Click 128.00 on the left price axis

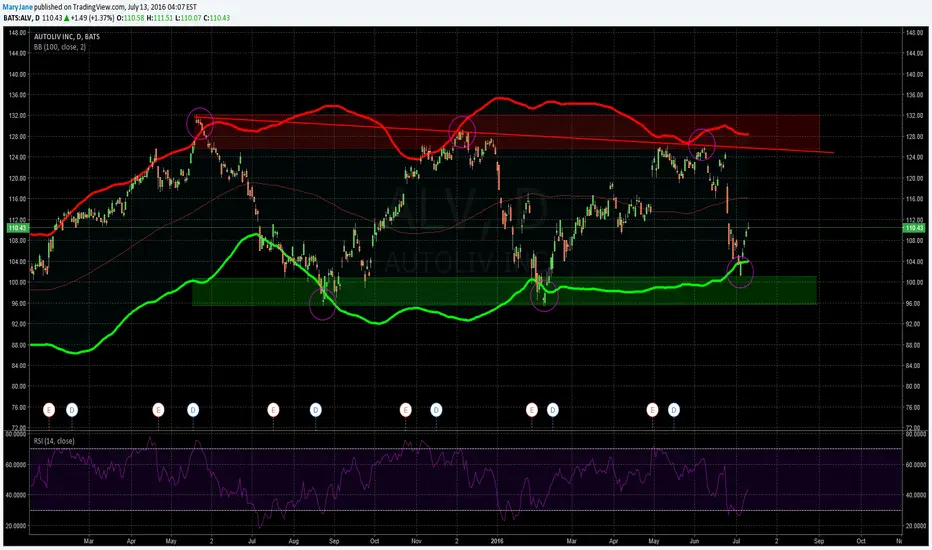click(x=17, y=136)
